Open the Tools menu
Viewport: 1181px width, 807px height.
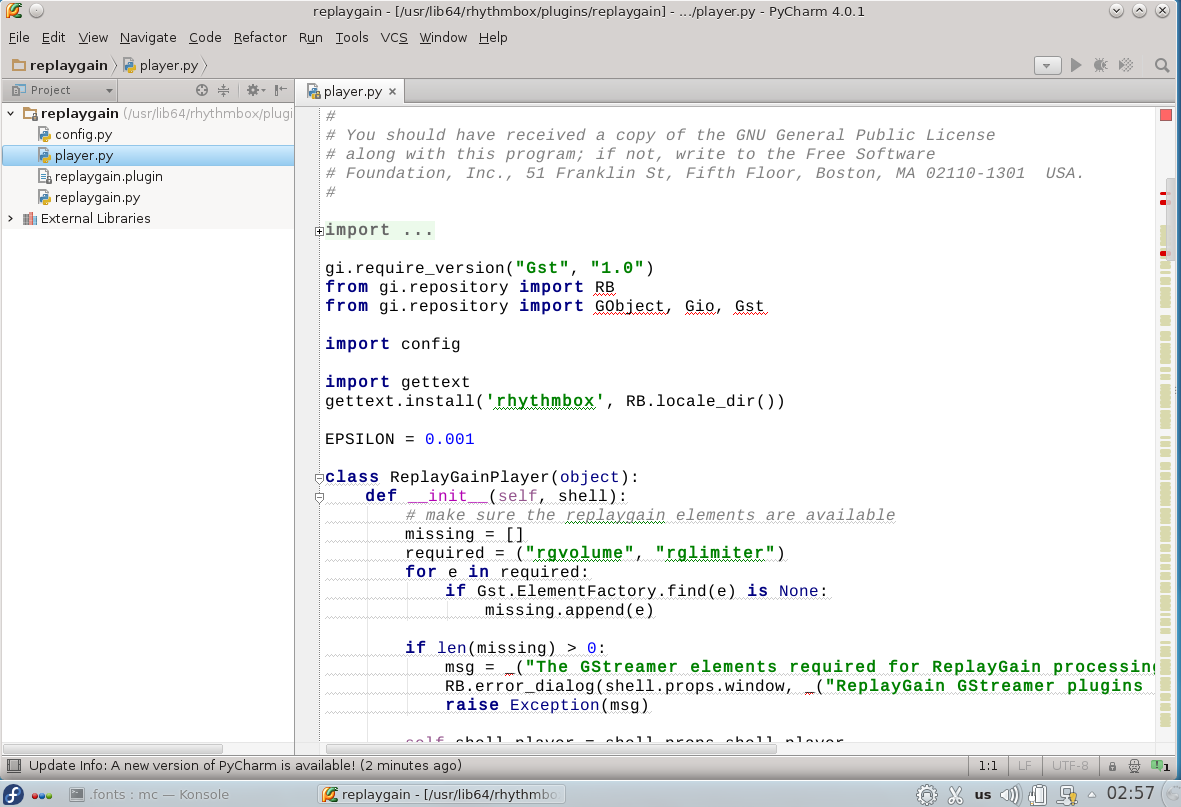point(352,38)
